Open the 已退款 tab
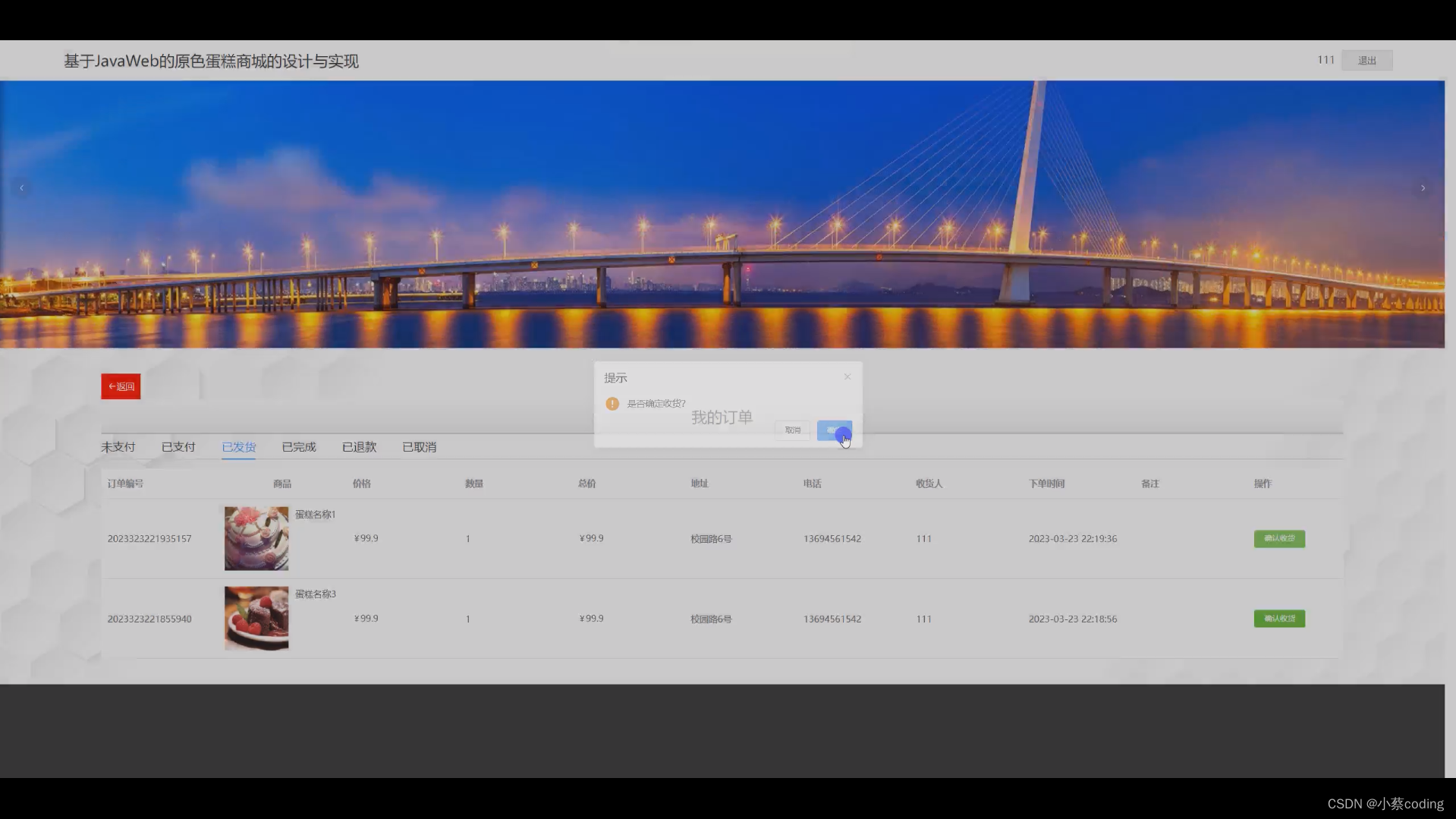1456x819 pixels. (359, 447)
